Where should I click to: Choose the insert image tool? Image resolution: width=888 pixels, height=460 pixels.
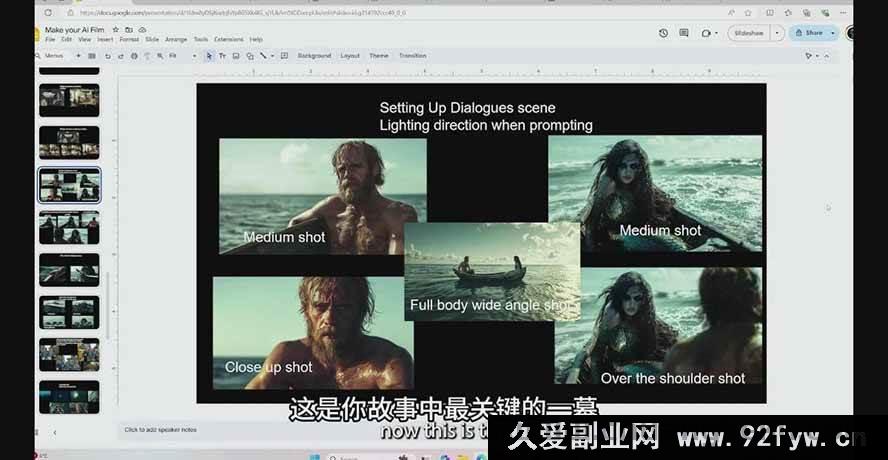coord(236,56)
